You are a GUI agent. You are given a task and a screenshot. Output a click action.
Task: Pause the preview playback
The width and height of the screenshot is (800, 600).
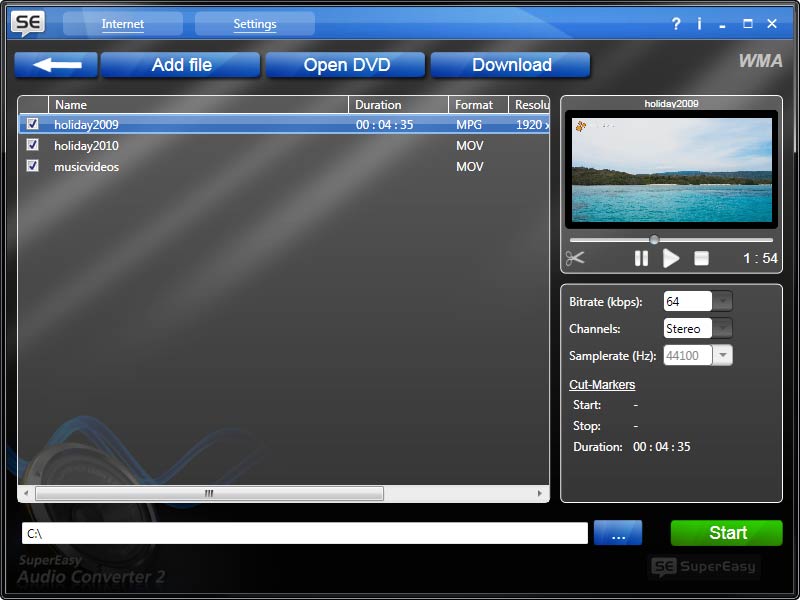coord(641,258)
